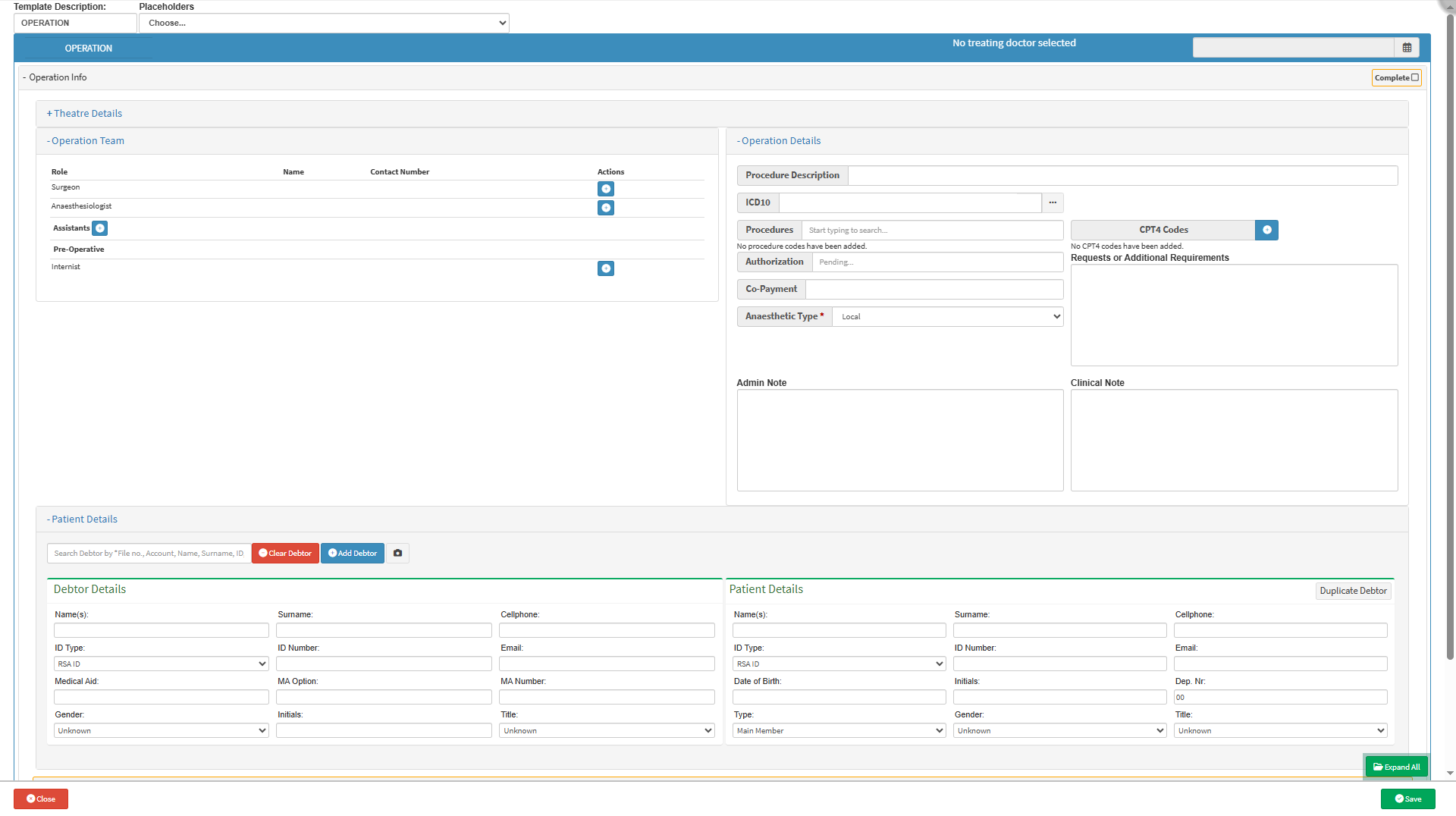Viewport: 1456px width, 816px height.
Task: Click the camera icon beside Add Debtor
Action: click(x=397, y=554)
